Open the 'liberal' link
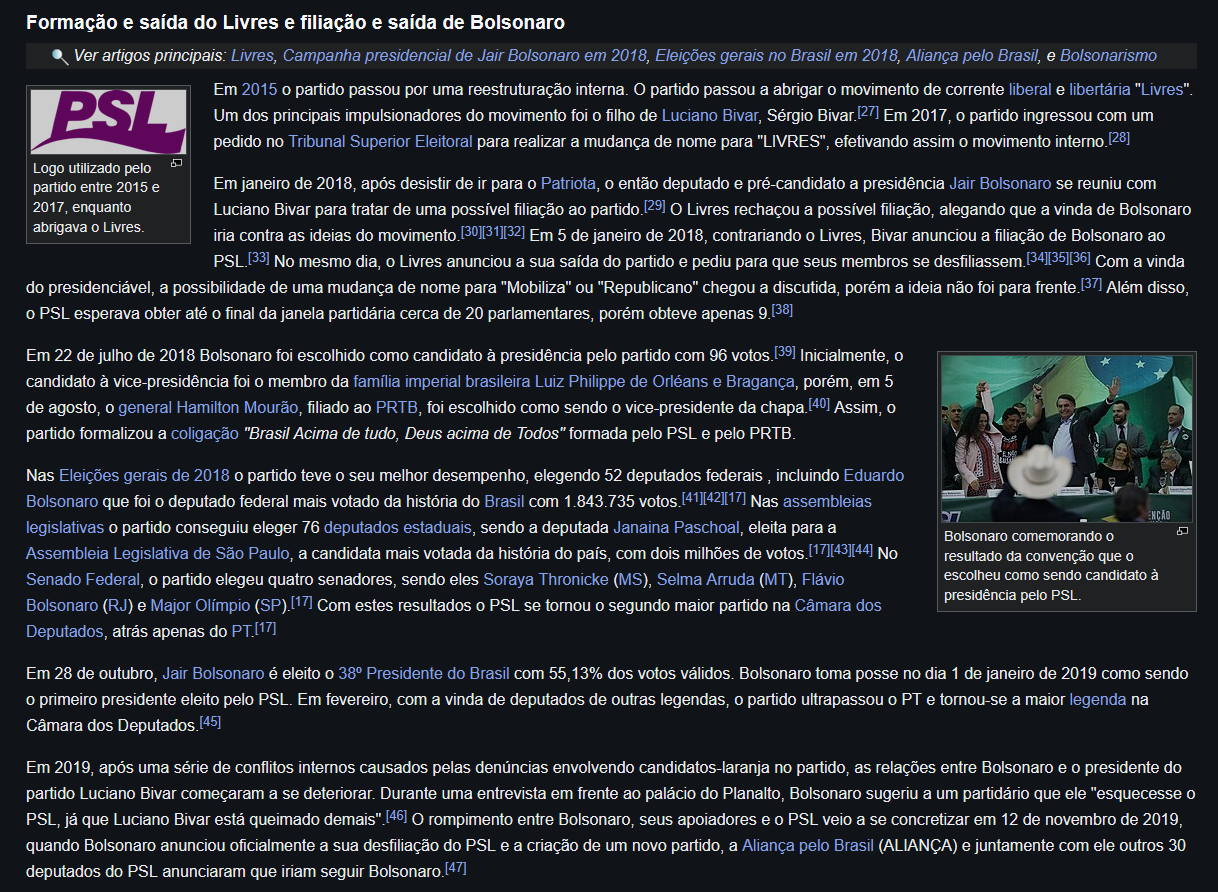 [x=1030, y=89]
